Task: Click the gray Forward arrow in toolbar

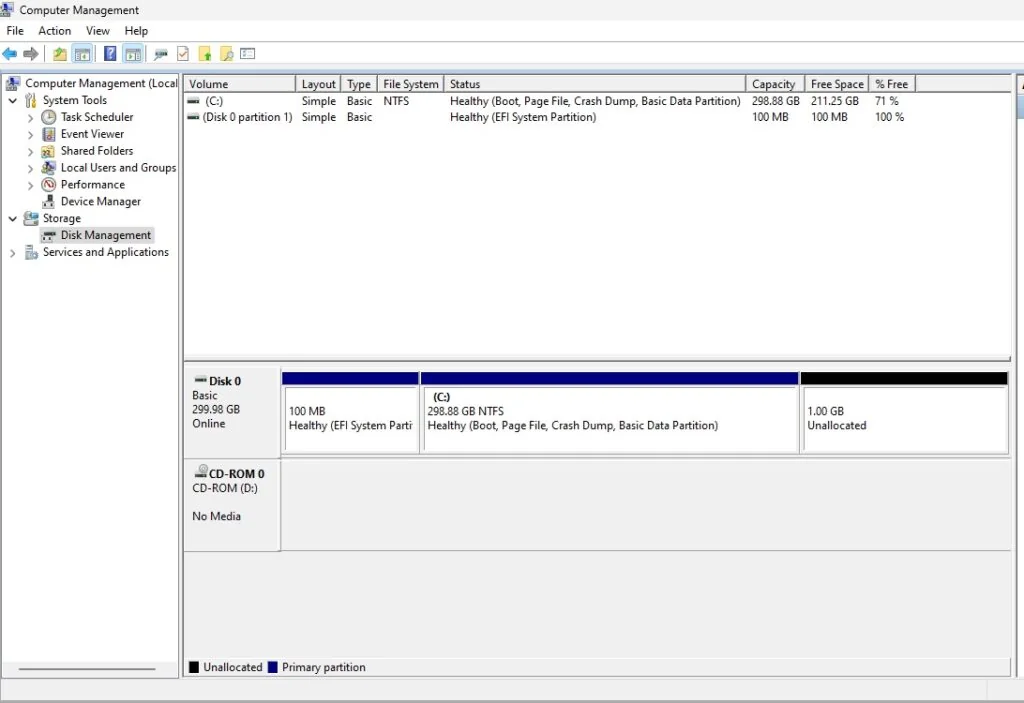Action: [x=31, y=54]
